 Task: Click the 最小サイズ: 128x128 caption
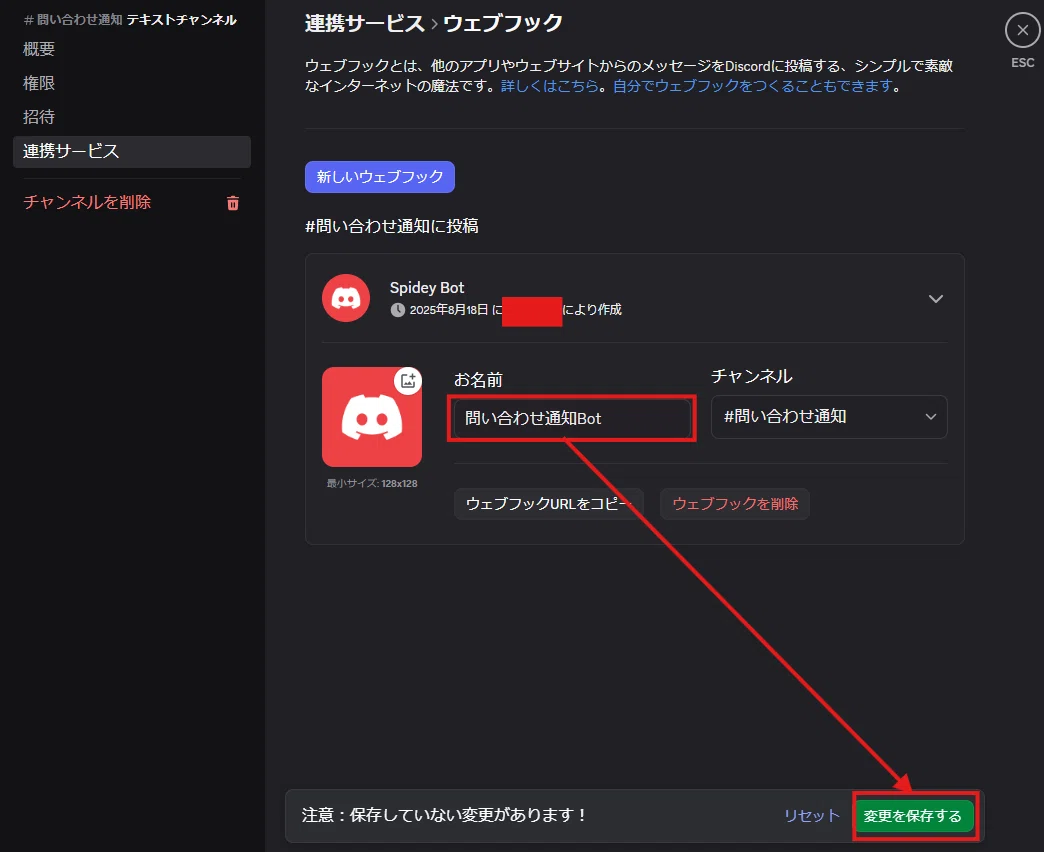372,484
